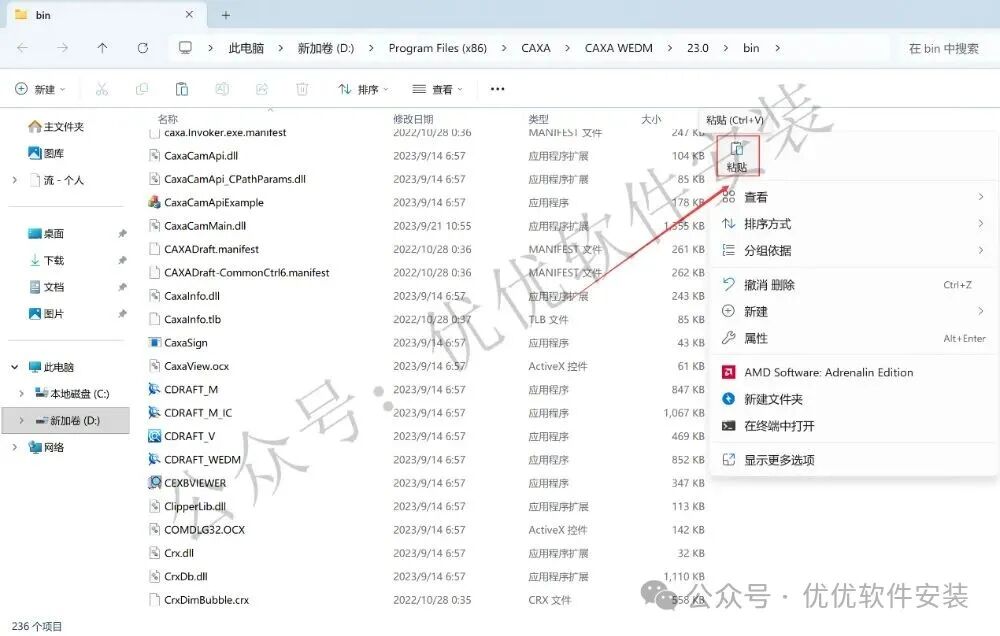Sort by 名称 column header

click(x=168, y=119)
